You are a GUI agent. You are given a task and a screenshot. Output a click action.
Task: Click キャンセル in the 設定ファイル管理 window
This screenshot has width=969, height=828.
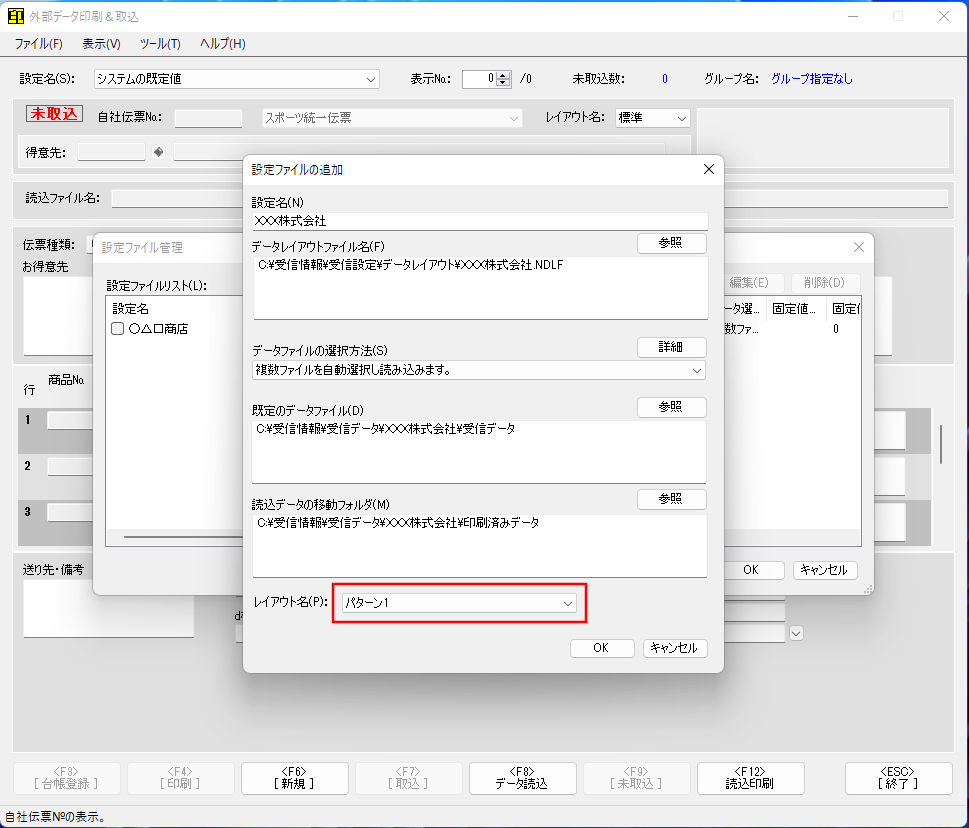[824, 570]
